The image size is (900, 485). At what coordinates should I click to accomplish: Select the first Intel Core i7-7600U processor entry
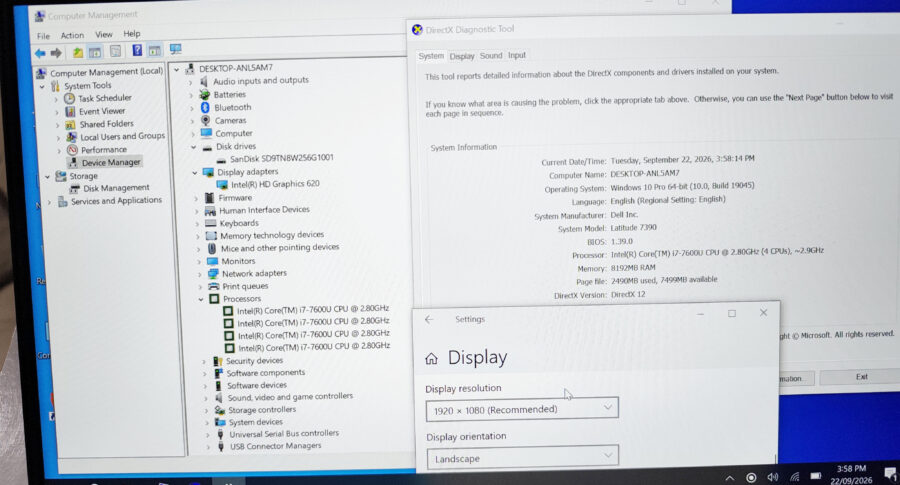coord(313,310)
